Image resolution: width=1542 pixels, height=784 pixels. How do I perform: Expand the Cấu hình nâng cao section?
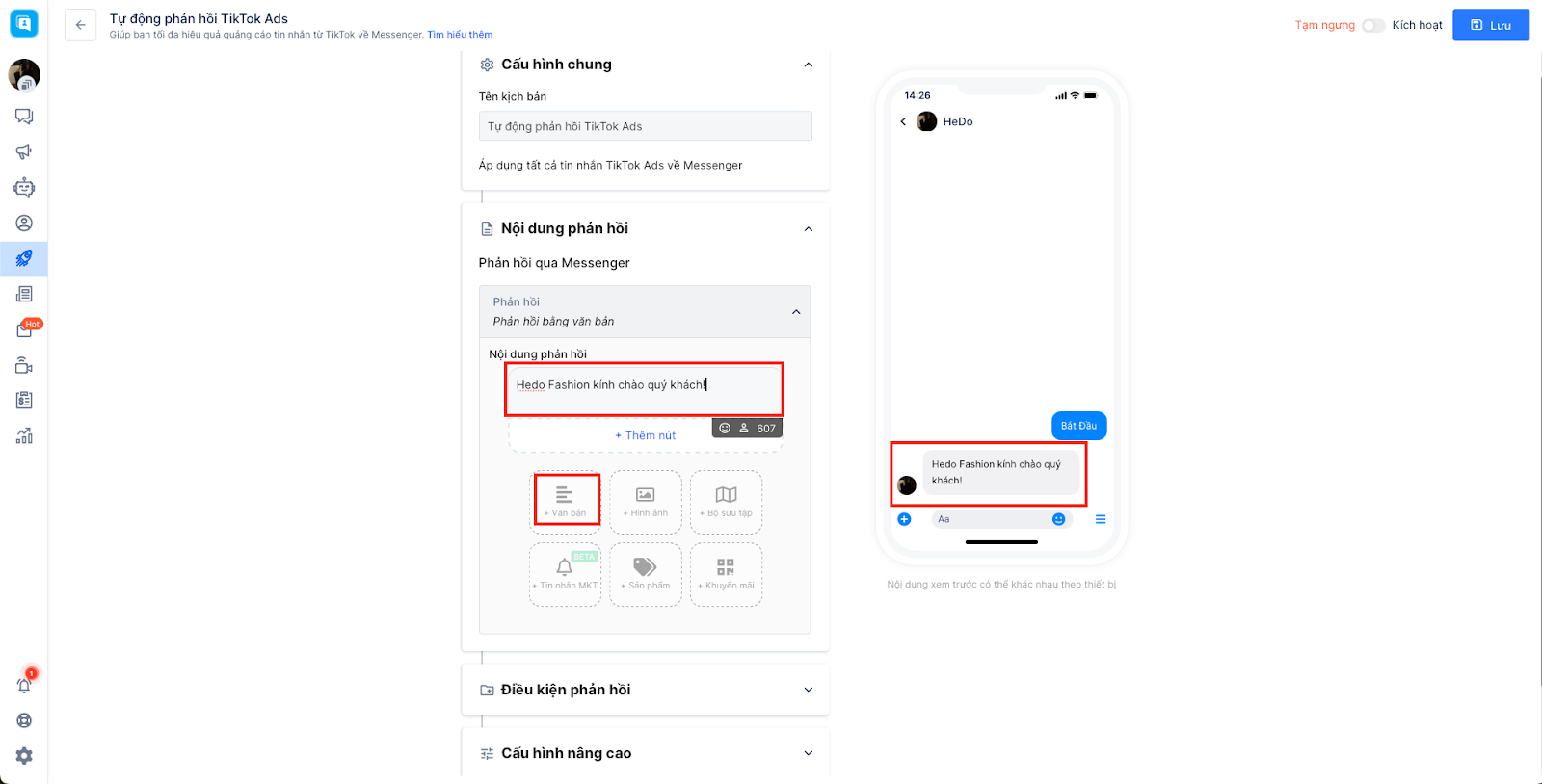pos(809,753)
